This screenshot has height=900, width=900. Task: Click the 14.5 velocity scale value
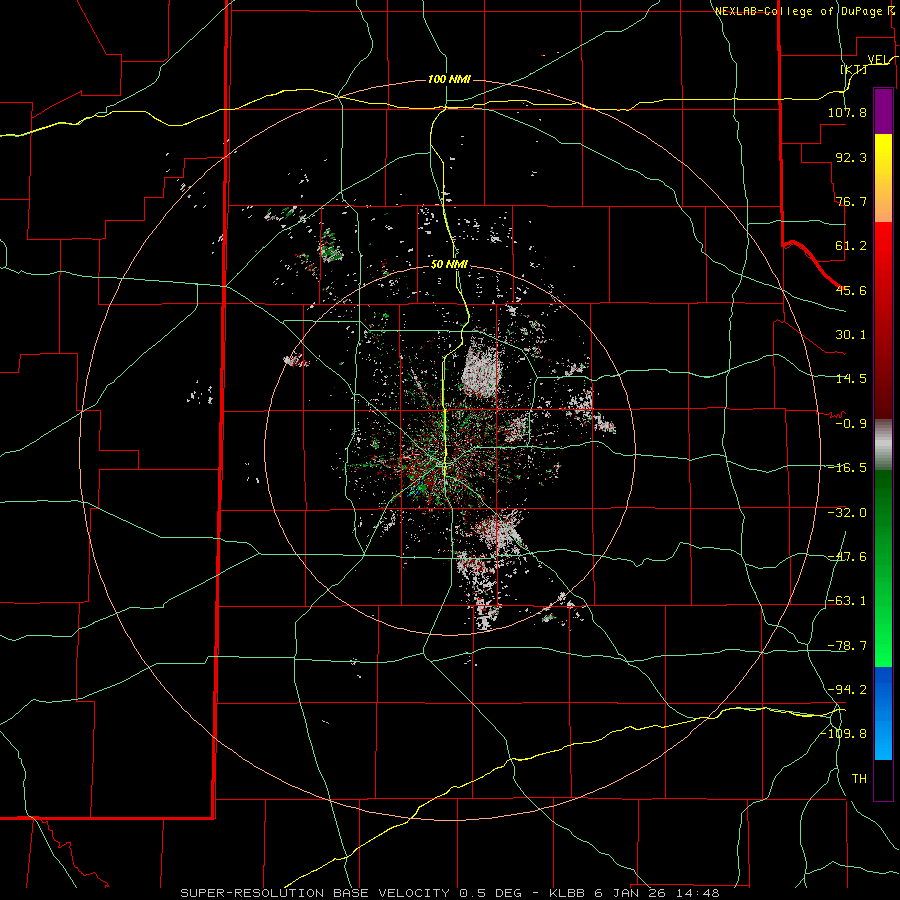click(x=851, y=379)
